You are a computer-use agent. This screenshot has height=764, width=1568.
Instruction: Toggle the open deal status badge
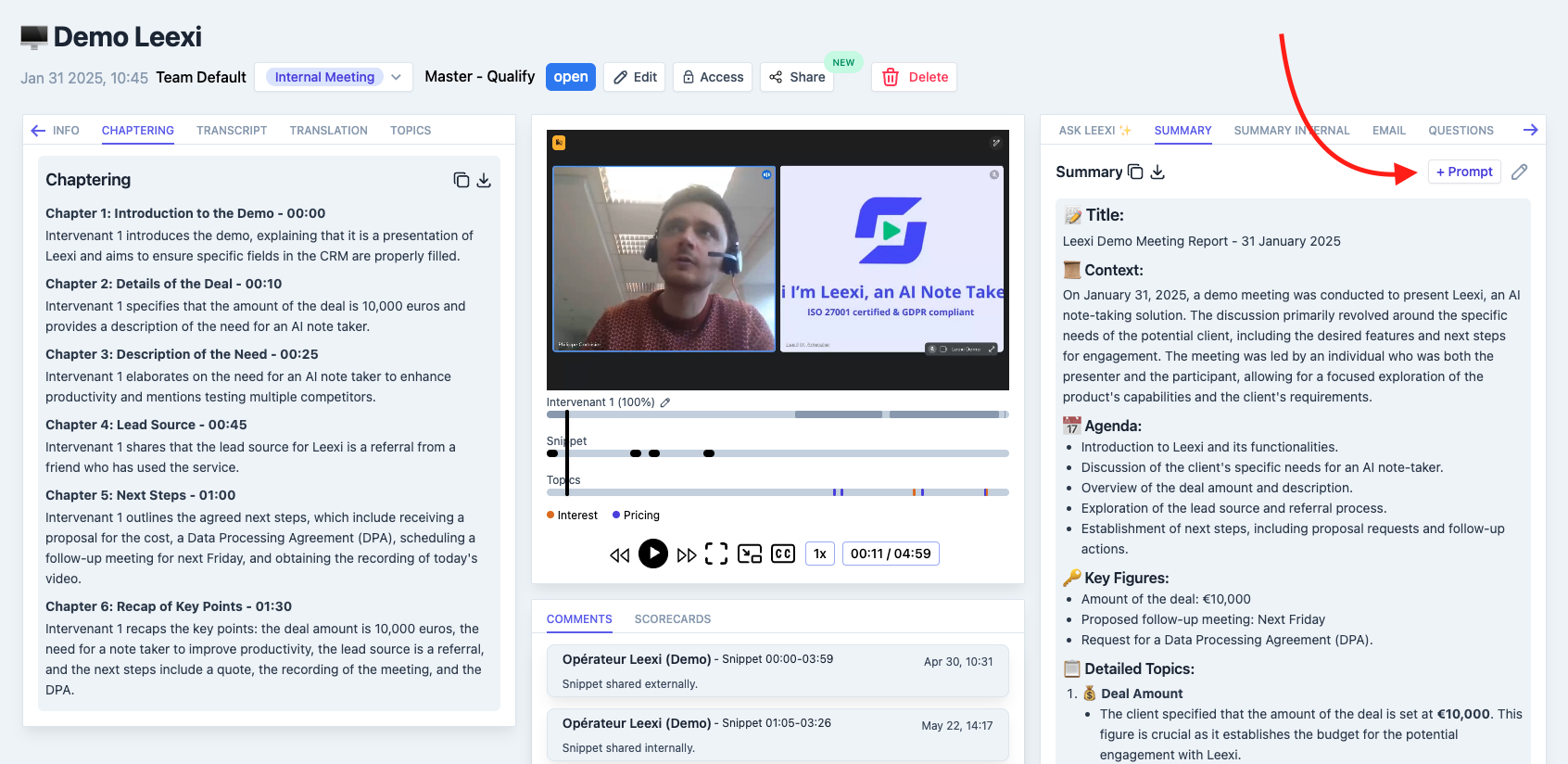[571, 77]
